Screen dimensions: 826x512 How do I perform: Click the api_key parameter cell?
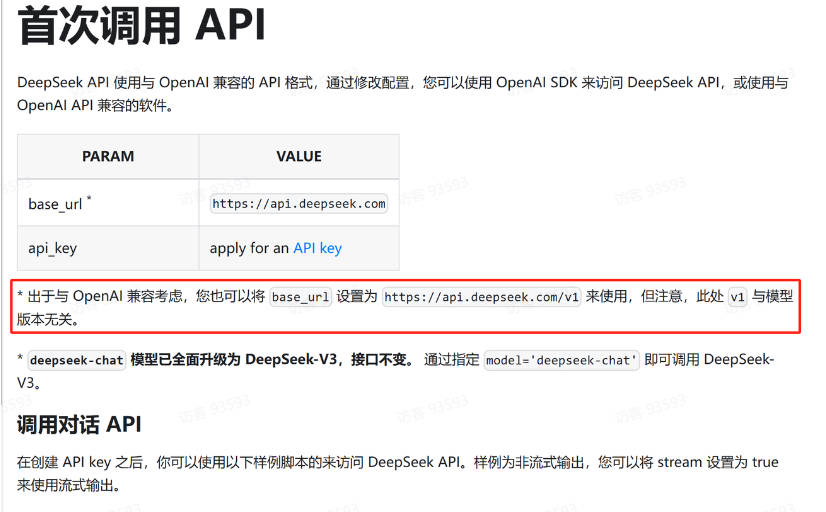(x=108, y=248)
